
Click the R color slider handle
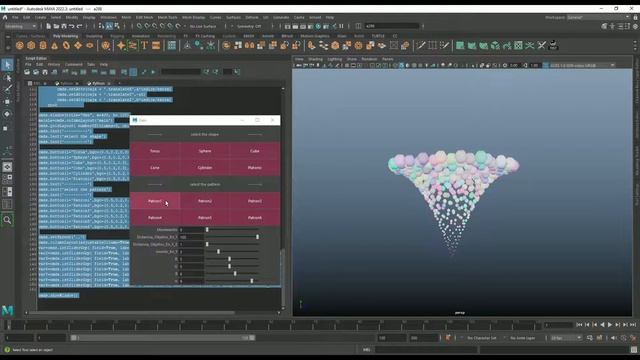pyautogui.click(x=229, y=259)
